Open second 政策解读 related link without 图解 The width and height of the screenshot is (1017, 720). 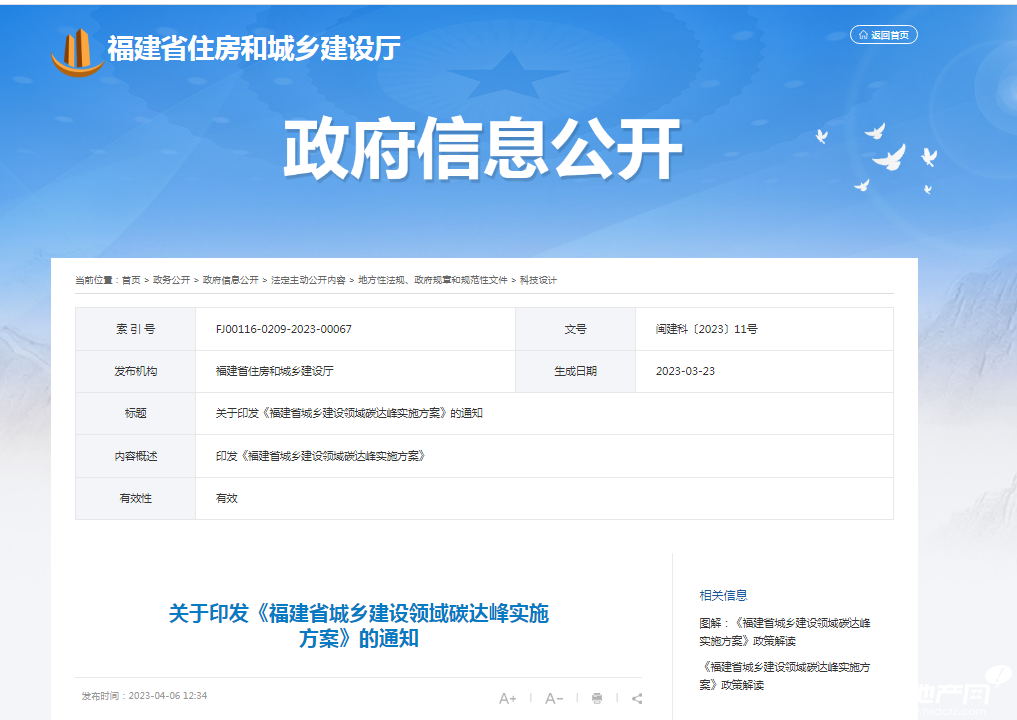(x=784, y=676)
